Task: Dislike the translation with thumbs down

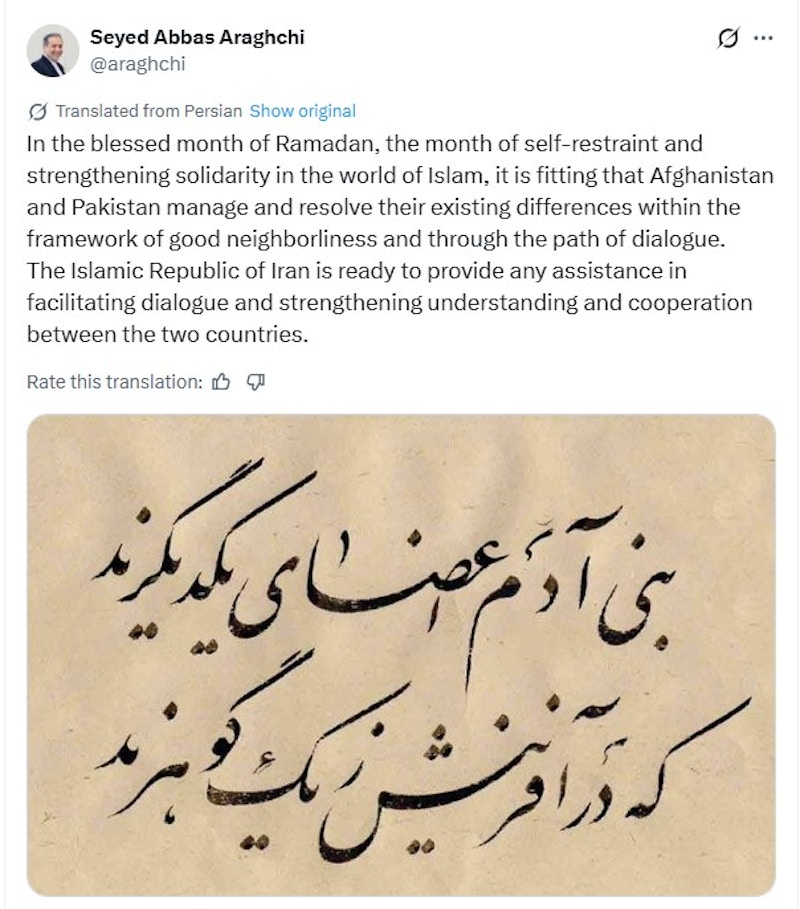Action: point(254,381)
